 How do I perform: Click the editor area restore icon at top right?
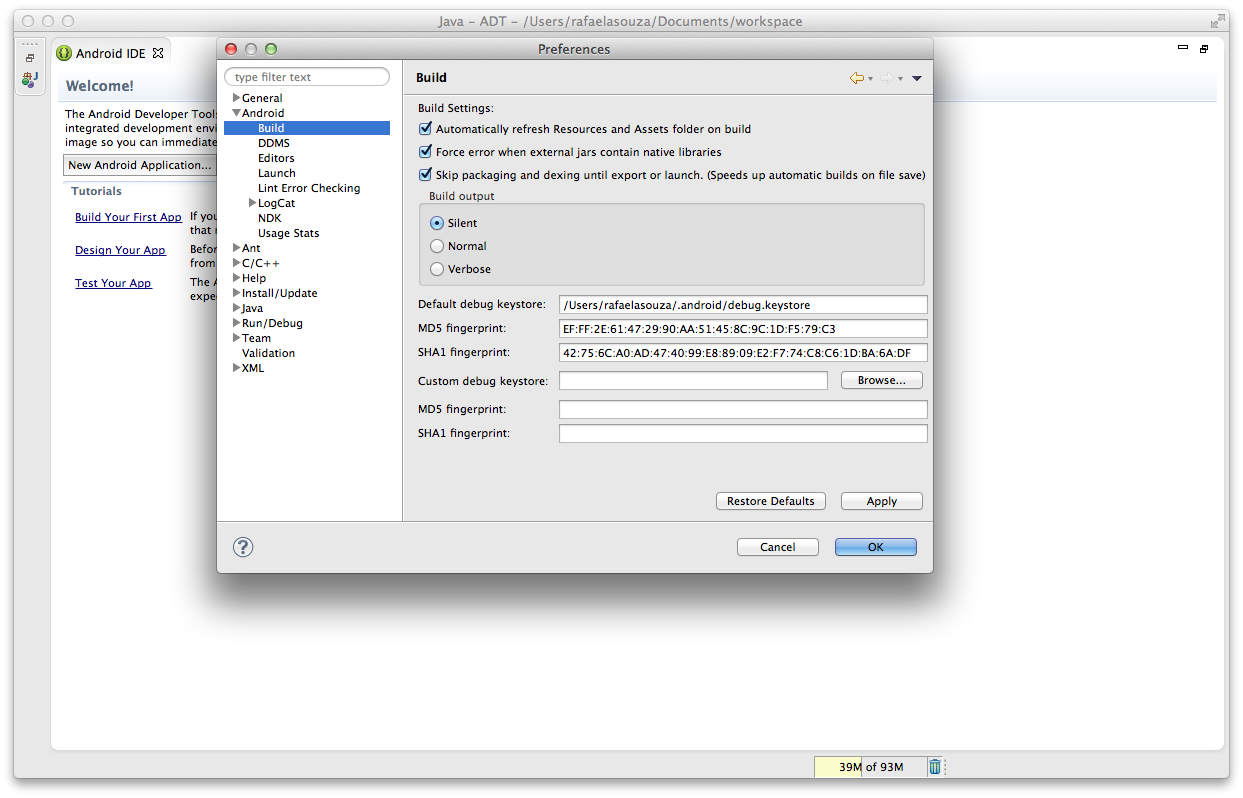pyautogui.click(x=1204, y=48)
